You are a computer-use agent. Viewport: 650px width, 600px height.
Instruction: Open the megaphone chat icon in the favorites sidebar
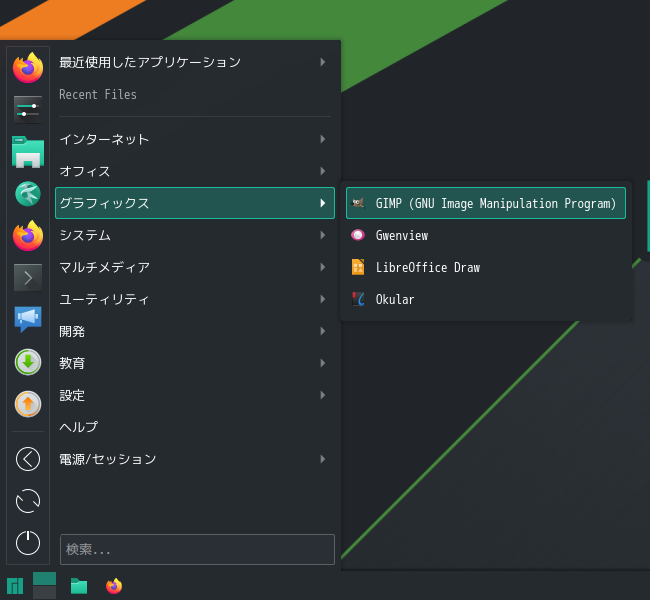[28, 319]
